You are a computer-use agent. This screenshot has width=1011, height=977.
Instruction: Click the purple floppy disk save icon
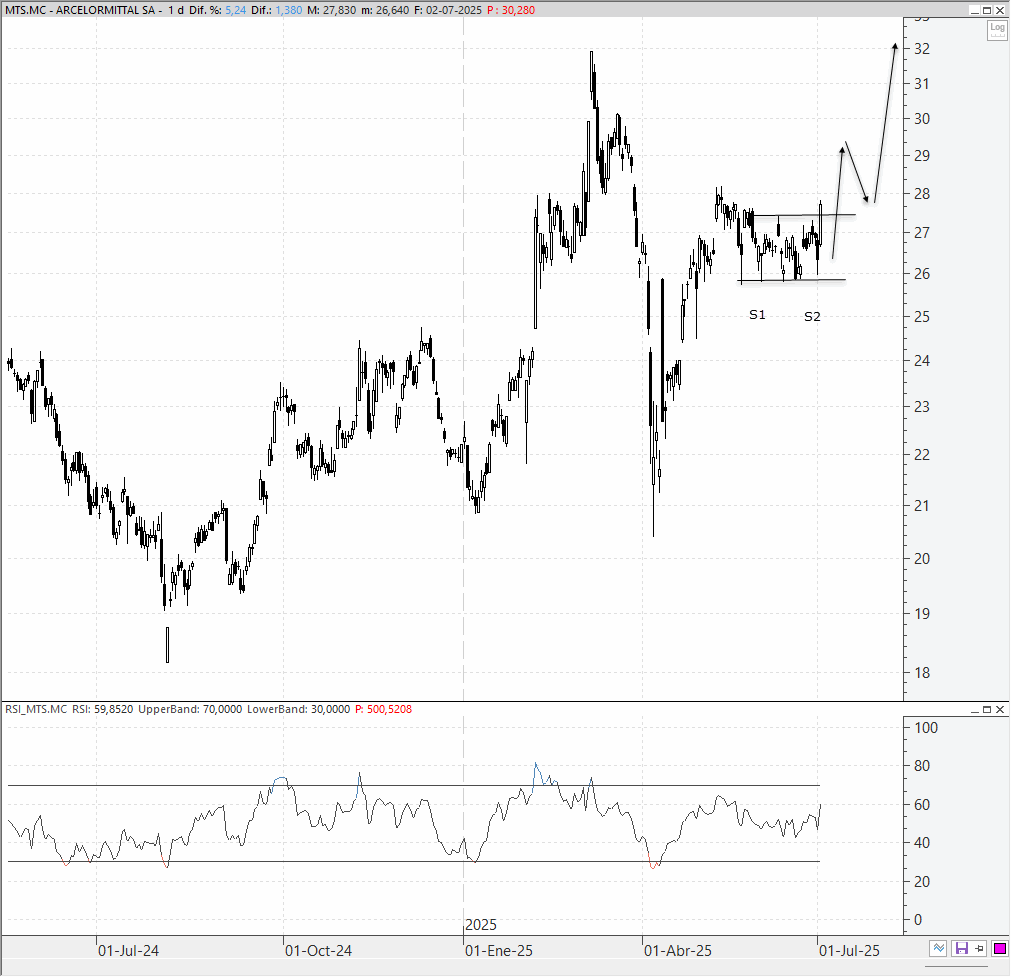(x=961, y=948)
